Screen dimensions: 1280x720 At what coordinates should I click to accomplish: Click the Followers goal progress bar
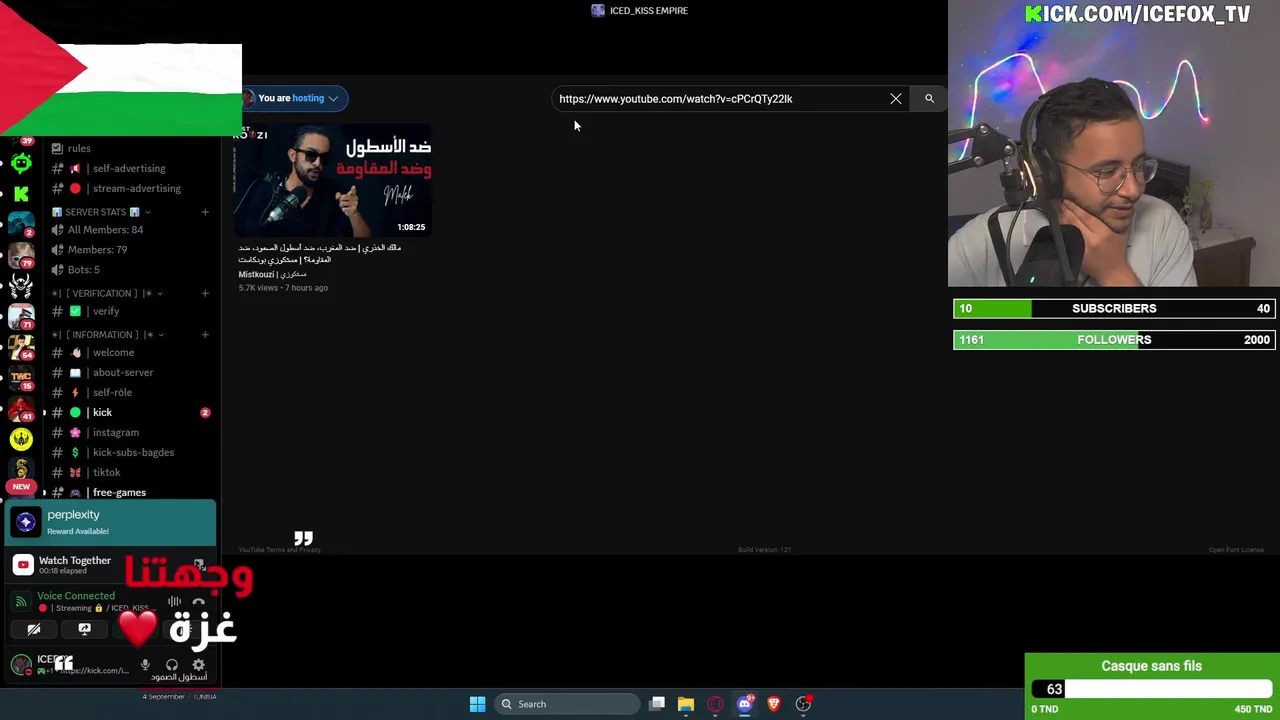(x=1114, y=340)
